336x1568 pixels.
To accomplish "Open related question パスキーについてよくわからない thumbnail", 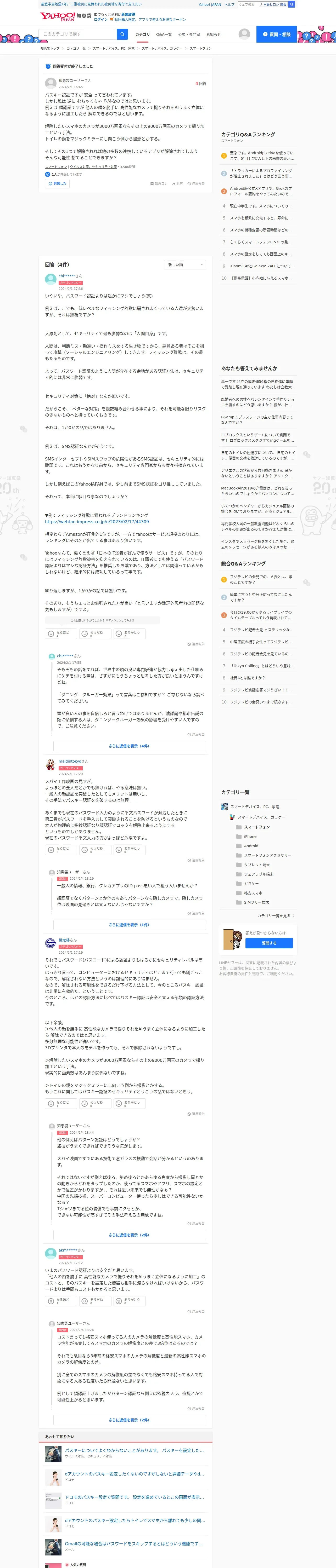I will [x=53, y=1454].
